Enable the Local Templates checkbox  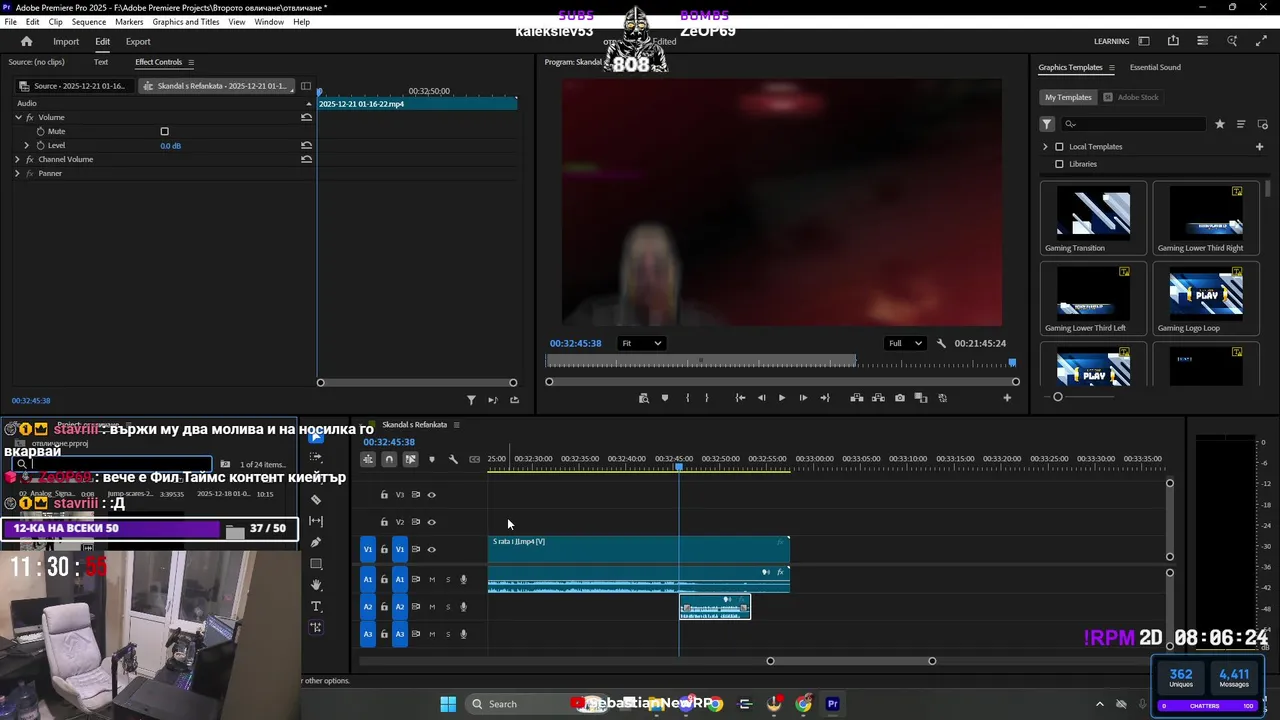[1059, 147]
